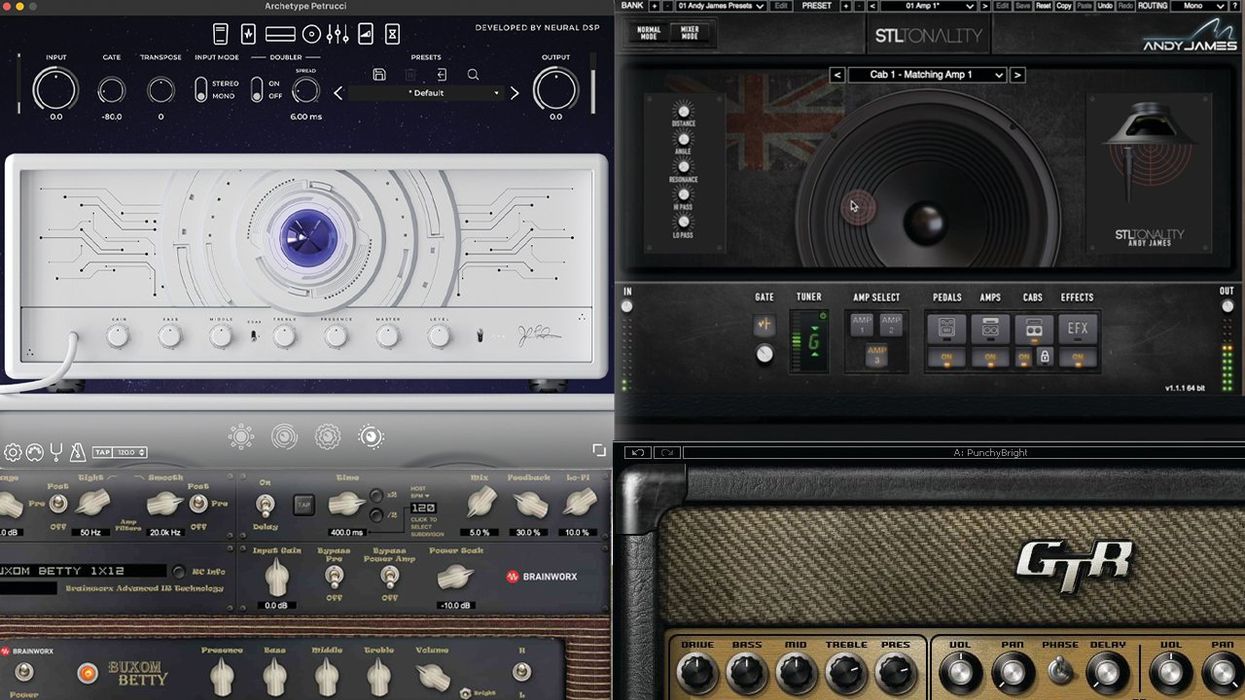Click the lock icon on the Cabs block
This screenshot has height=700, width=1245.
click(x=1045, y=357)
